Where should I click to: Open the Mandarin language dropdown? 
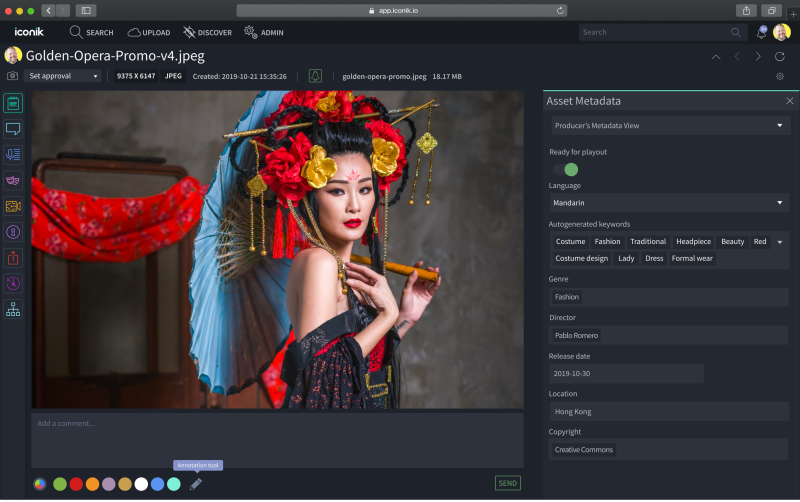[669, 203]
